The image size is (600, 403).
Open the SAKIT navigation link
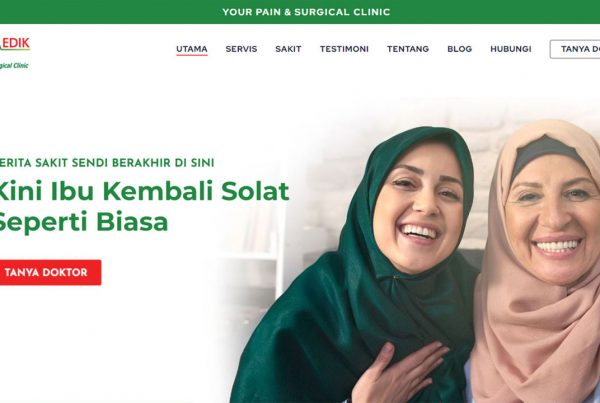pyautogui.click(x=288, y=49)
